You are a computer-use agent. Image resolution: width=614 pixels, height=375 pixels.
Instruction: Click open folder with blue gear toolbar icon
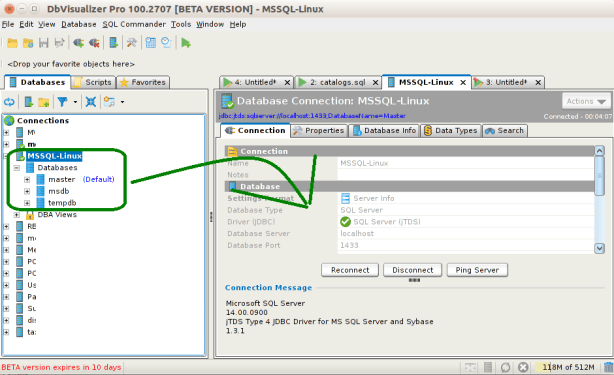[28, 43]
